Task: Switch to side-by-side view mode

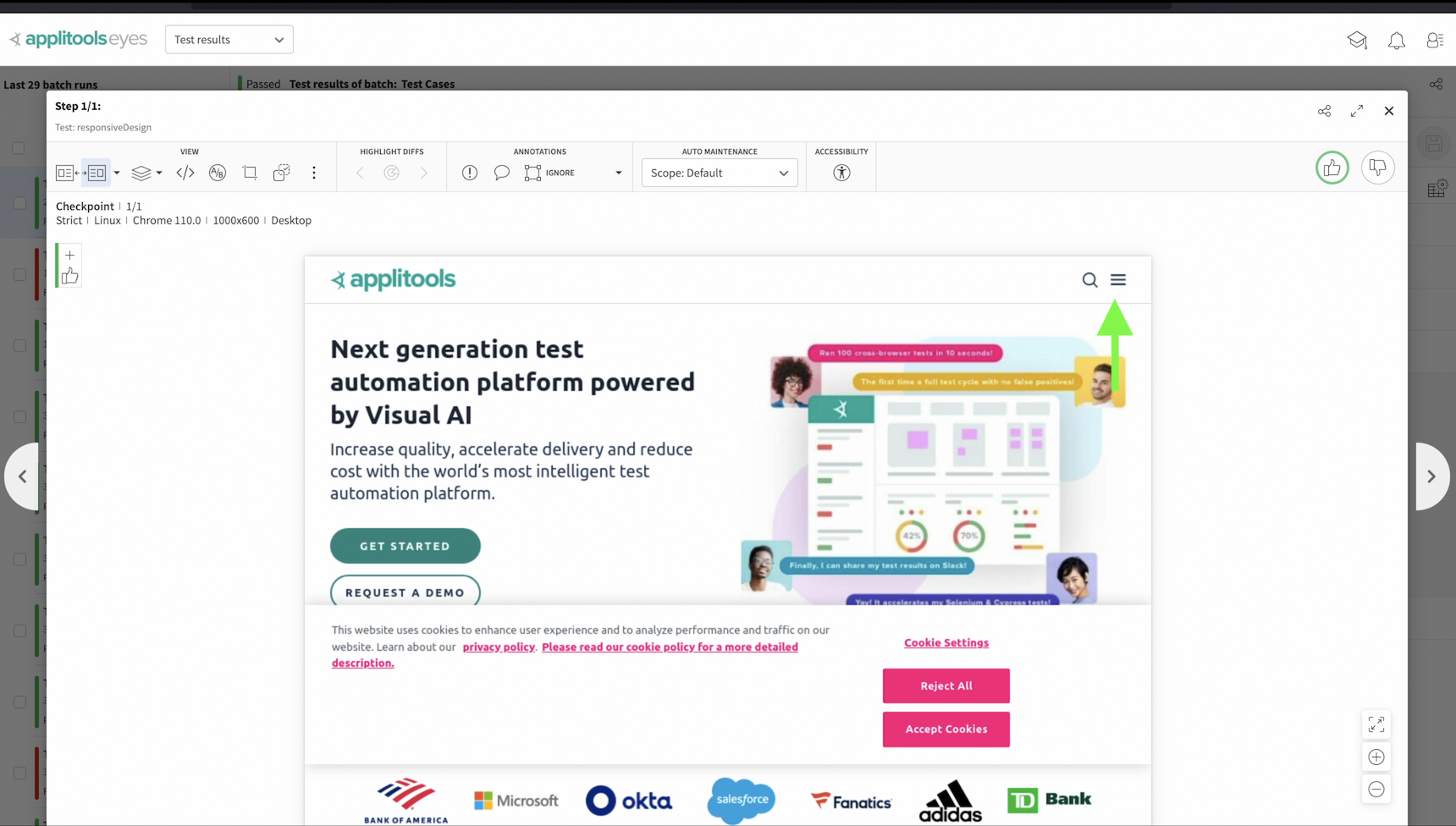Action: (x=97, y=173)
